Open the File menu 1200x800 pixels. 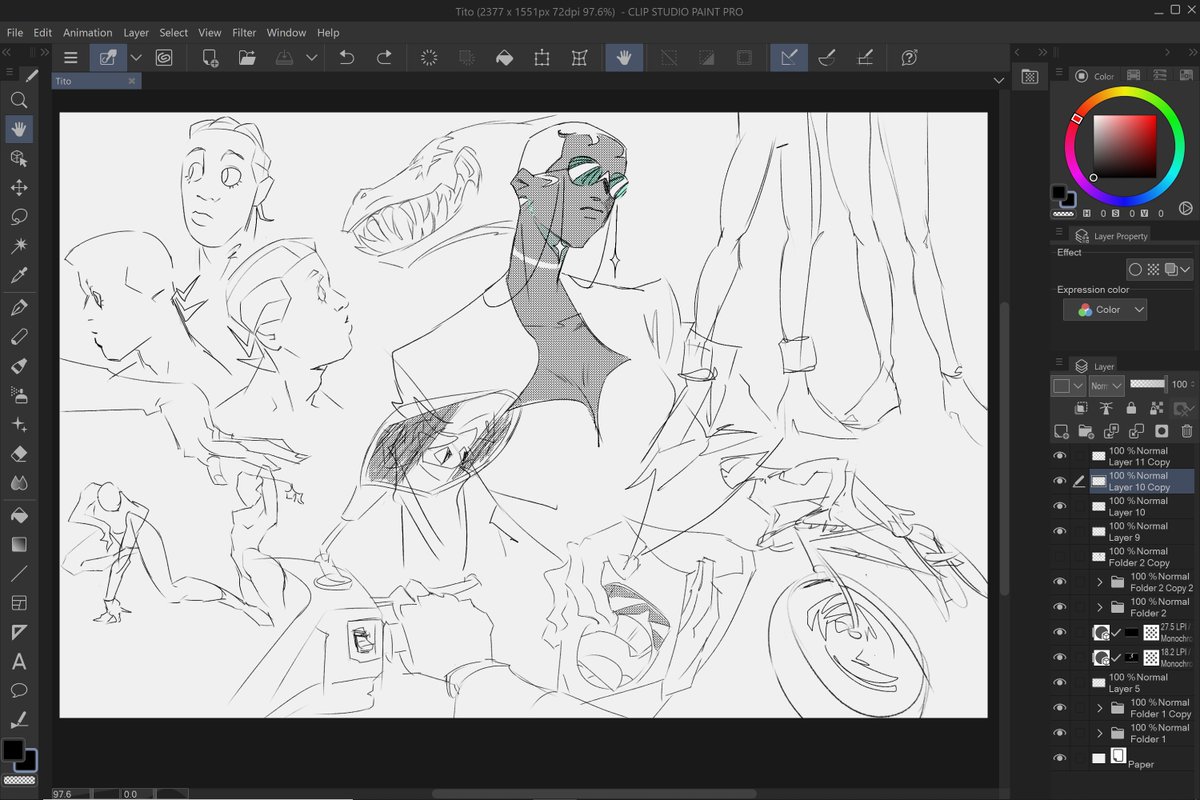tap(15, 33)
